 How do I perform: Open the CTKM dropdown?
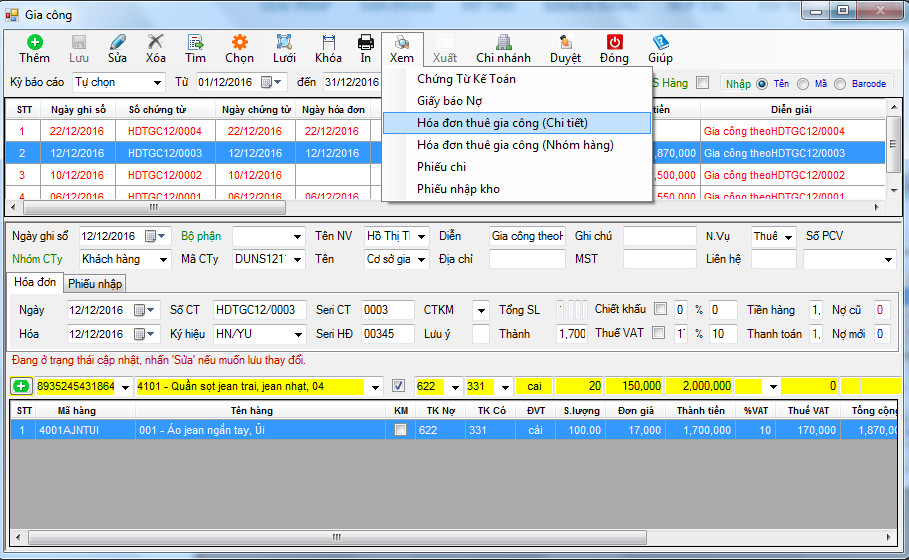click(481, 311)
